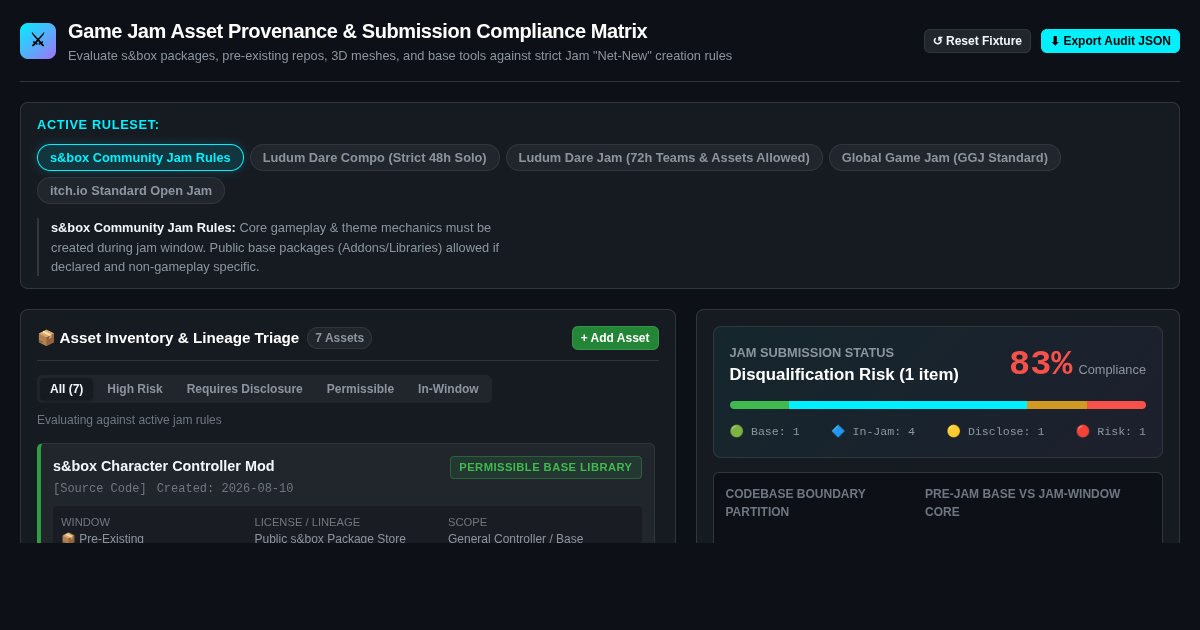The image size is (1200, 630).
Task: Click the Public s&box Package Store value
Action: (x=330, y=539)
